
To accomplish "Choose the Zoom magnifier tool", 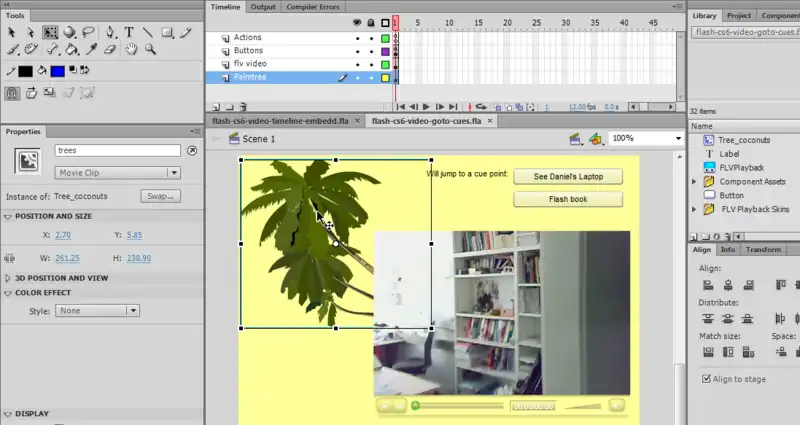I will [x=151, y=48].
